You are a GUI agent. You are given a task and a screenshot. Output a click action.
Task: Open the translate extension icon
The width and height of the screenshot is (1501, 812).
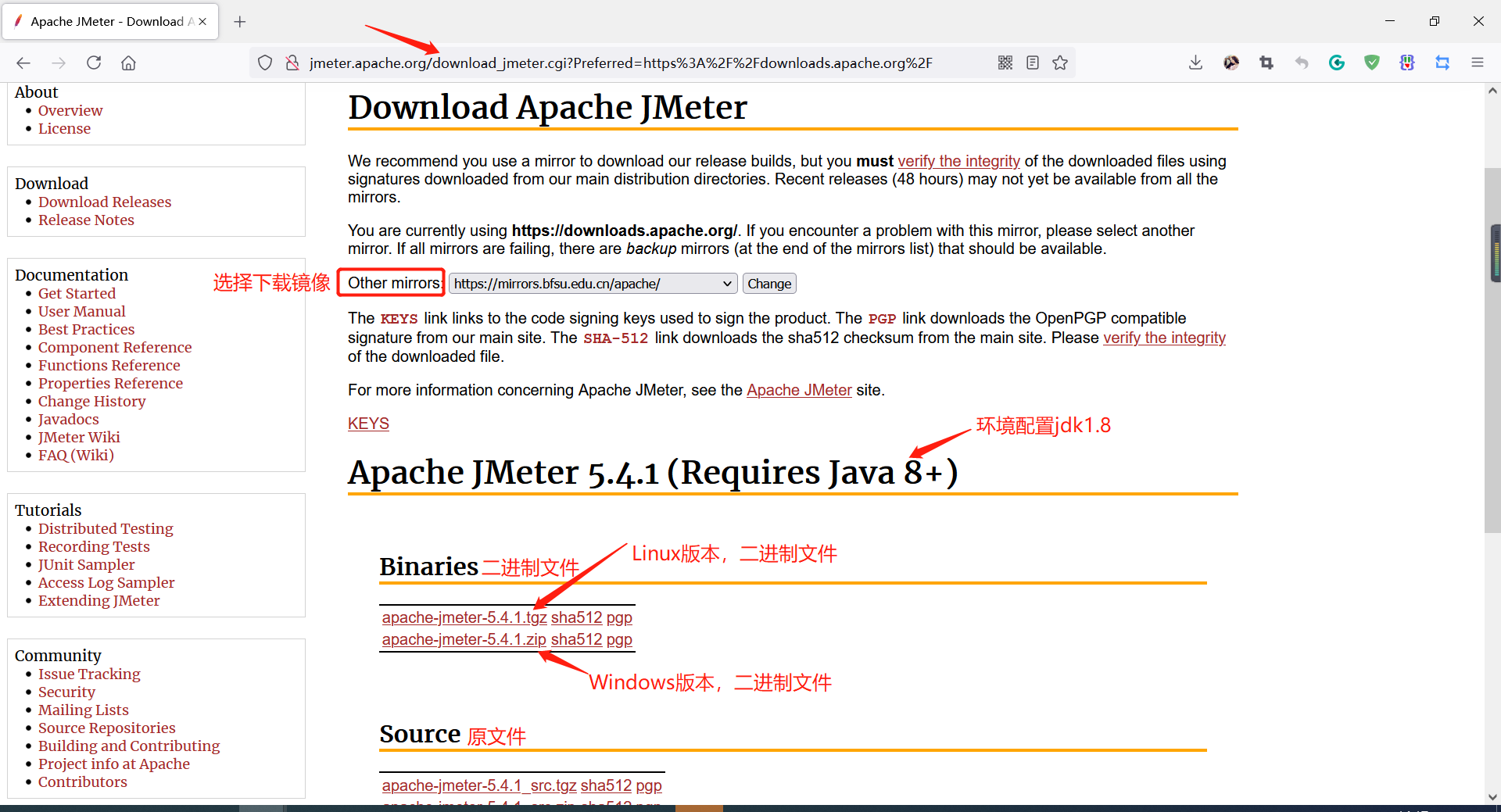pos(1442,63)
